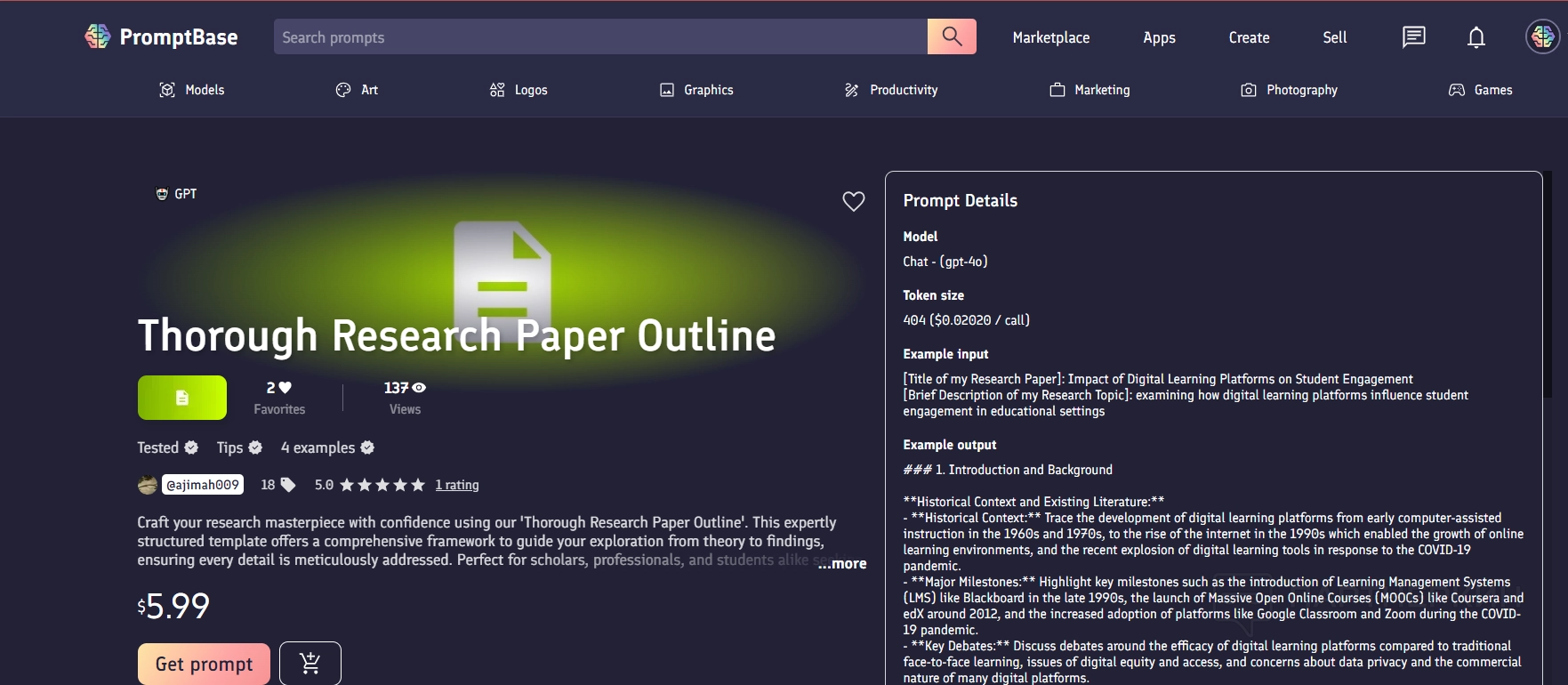Click the GPT model tag icon
The height and width of the screenshot is (685, 1568).
(162, 194)
